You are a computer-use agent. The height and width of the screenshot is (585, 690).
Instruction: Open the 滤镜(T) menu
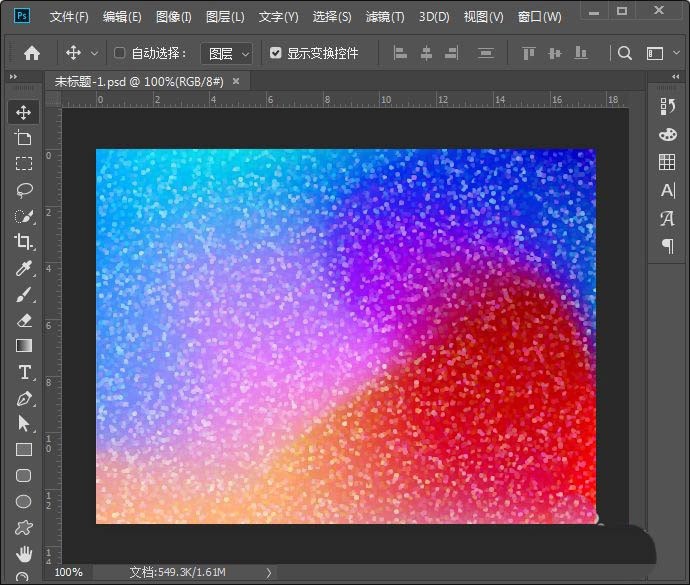tap(384, 17)
